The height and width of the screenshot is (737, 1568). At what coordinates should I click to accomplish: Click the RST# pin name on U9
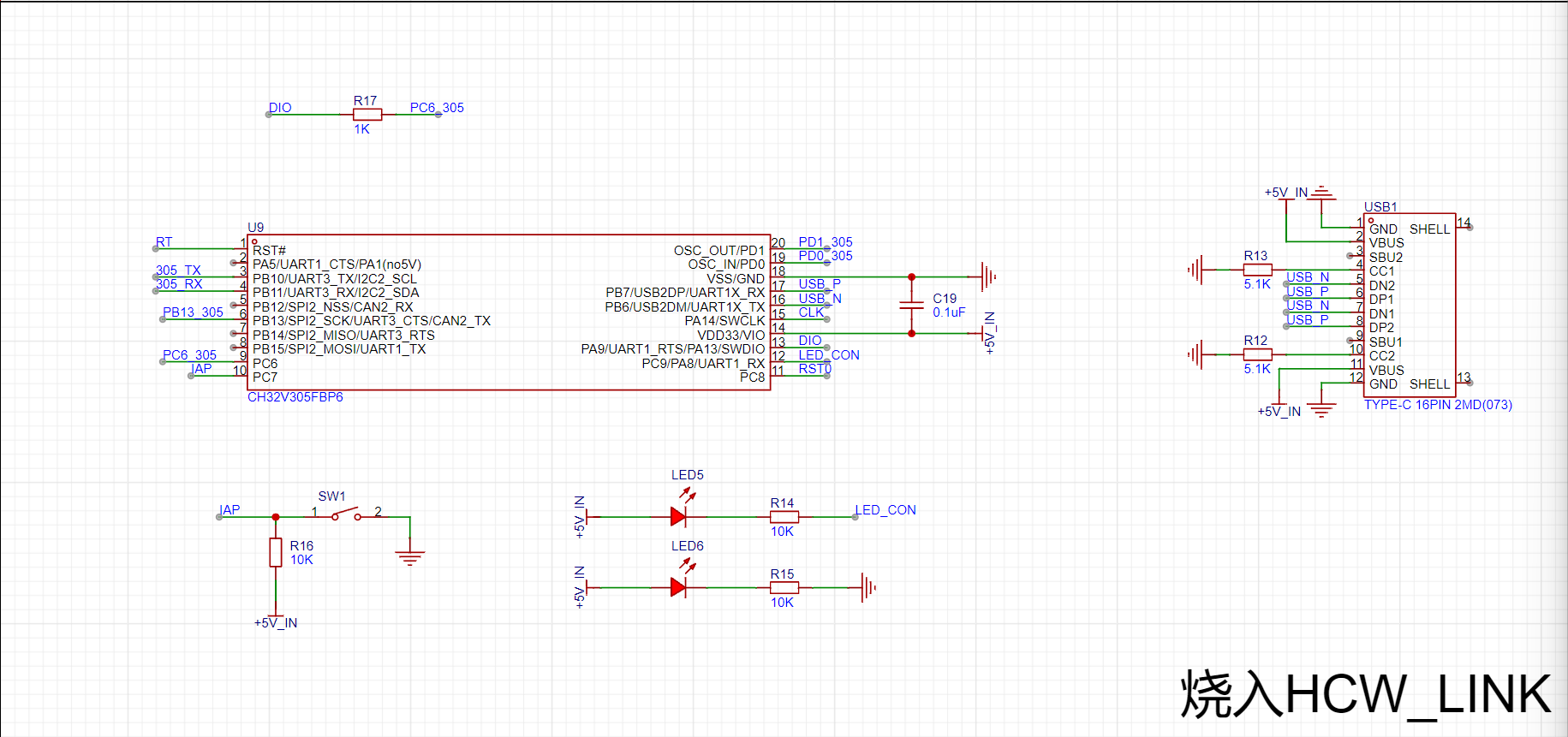[x=269, y=251]
